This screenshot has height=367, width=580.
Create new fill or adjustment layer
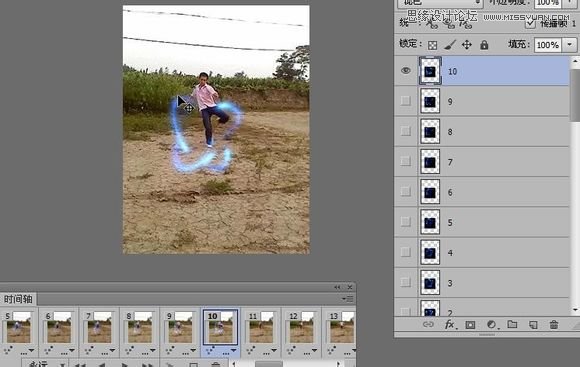492,324
